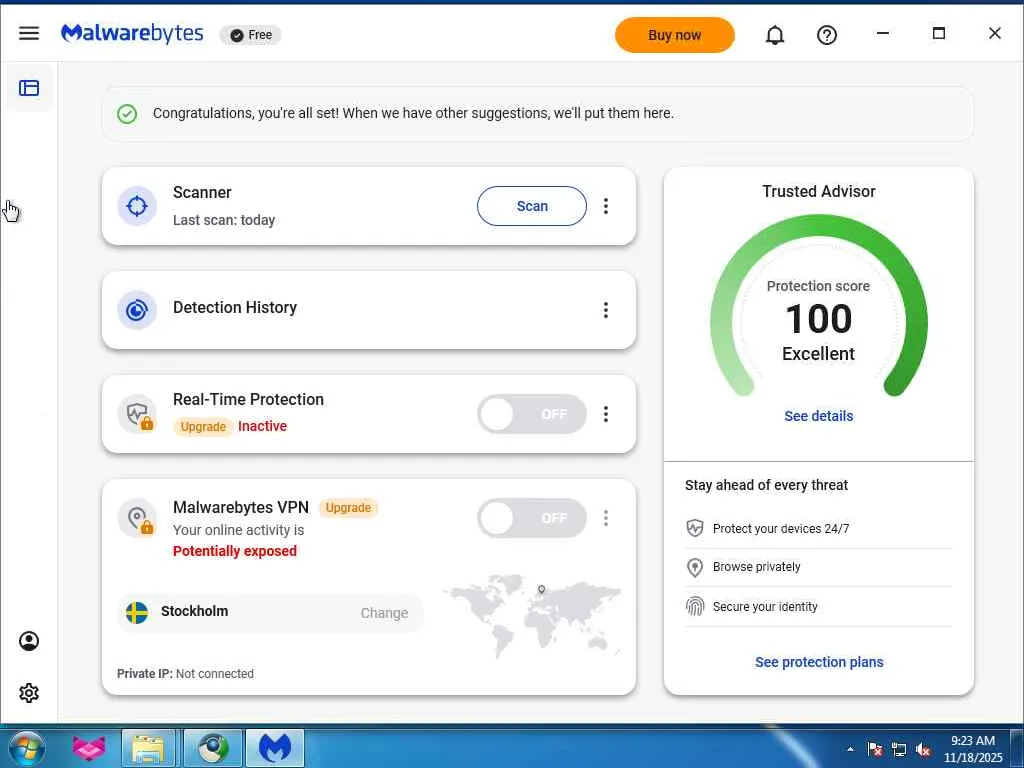Click the fingerprint icon beside Secure your identity
This screenshot has width=1024, height=768.
pos(695,607)
